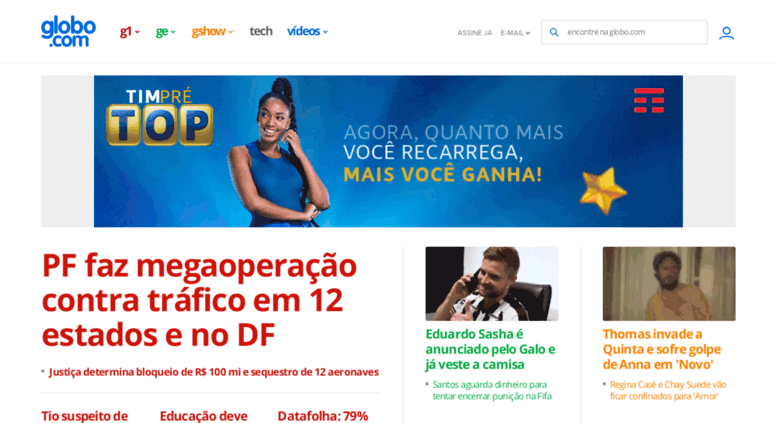This screenshot has width=777, height=423.
Task: Click the ASSINE JÁ link
Action: [x=474, y=33]
